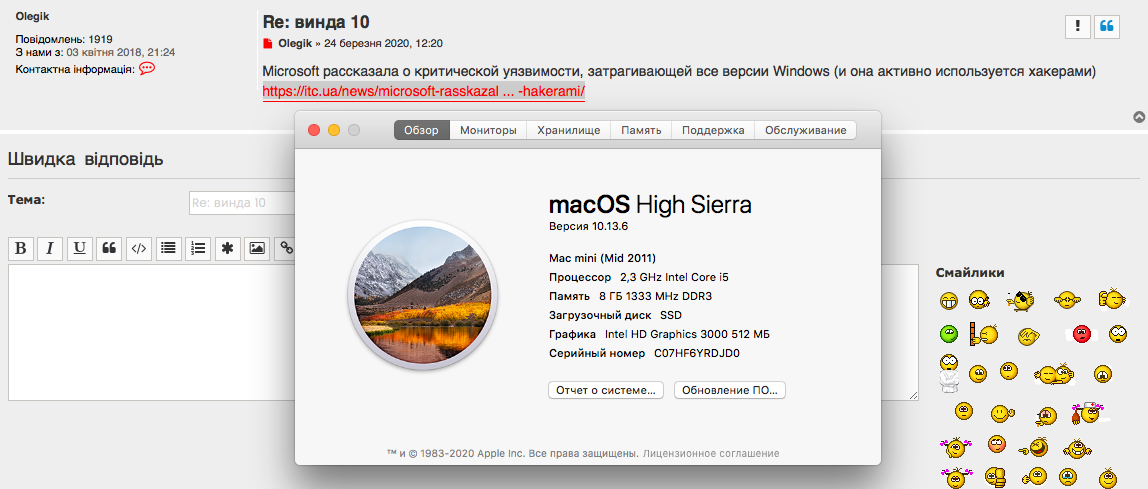Insert the red angry smiley

[x=1082, y=334]
